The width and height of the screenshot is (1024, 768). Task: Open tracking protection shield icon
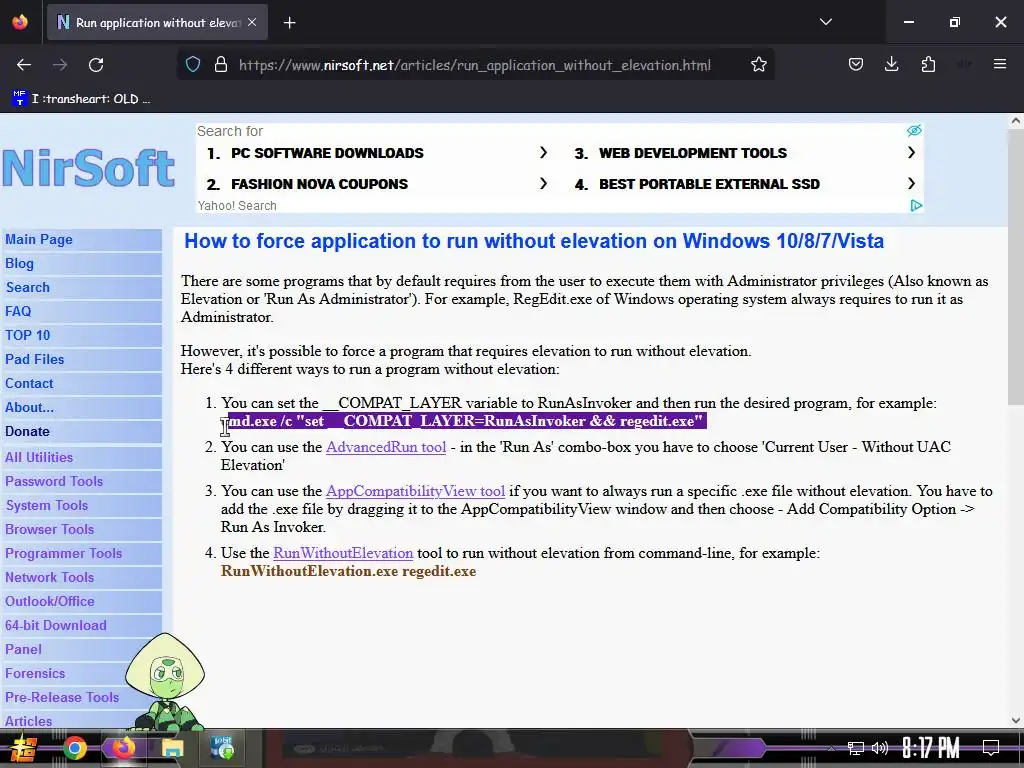click(193, 65)
